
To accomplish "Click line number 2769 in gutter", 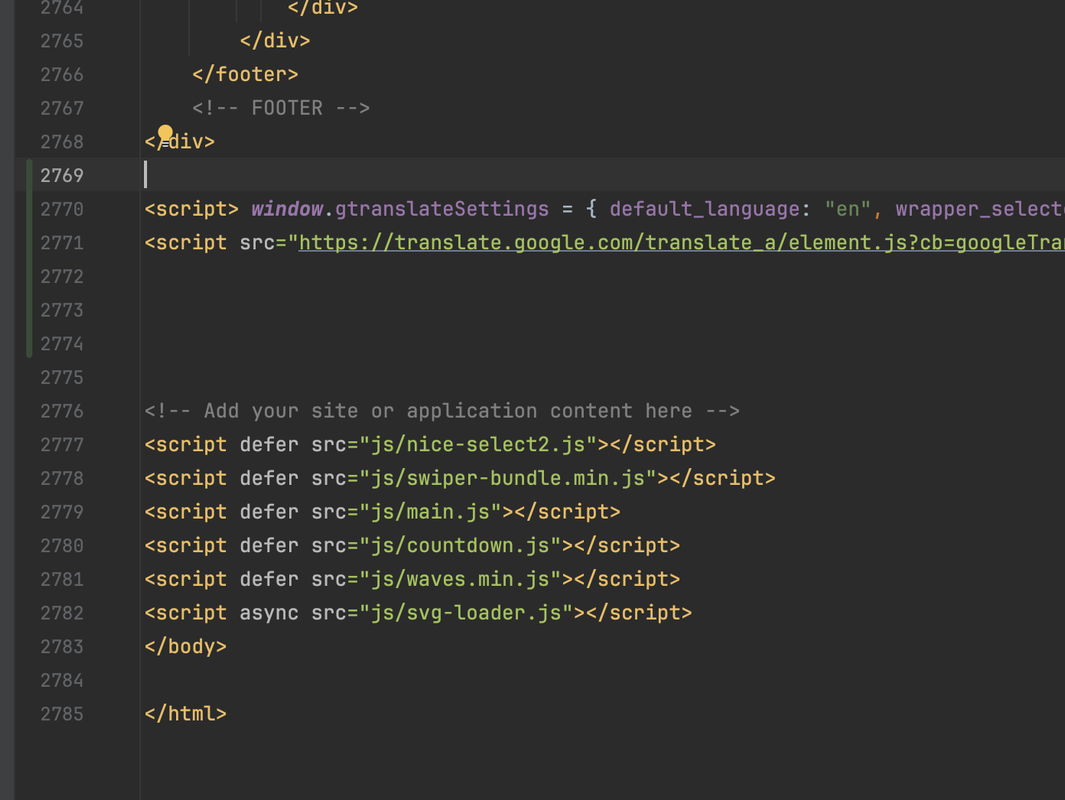I will tap(62, 175).
